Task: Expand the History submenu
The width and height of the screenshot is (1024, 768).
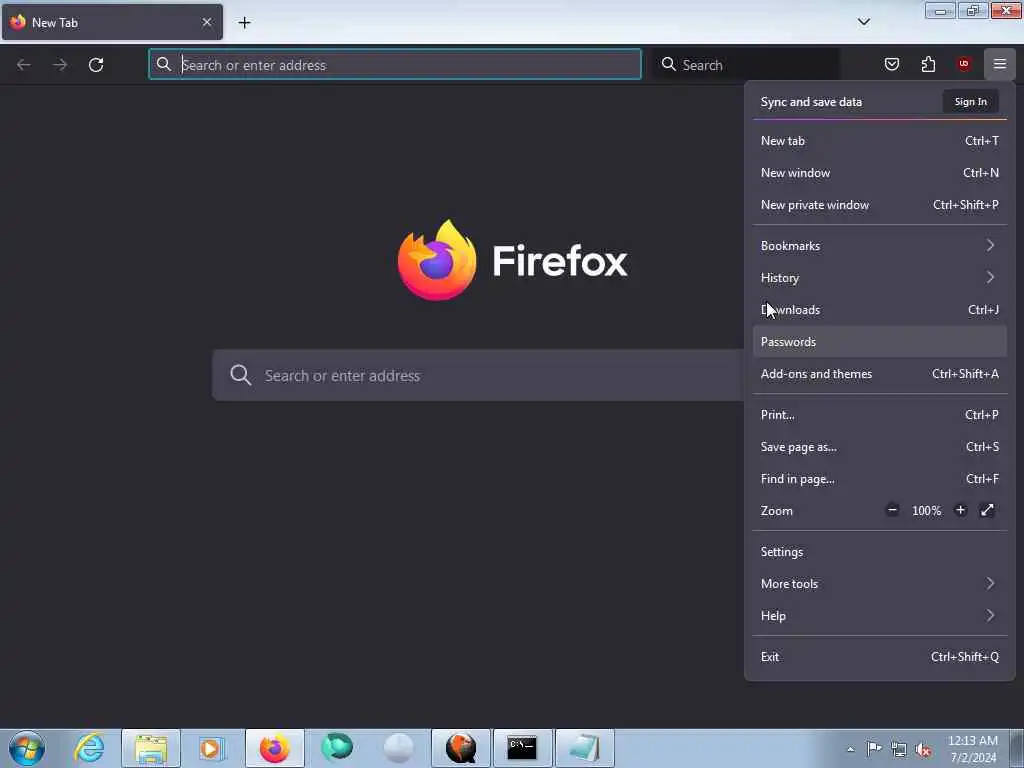Action: 880,278
